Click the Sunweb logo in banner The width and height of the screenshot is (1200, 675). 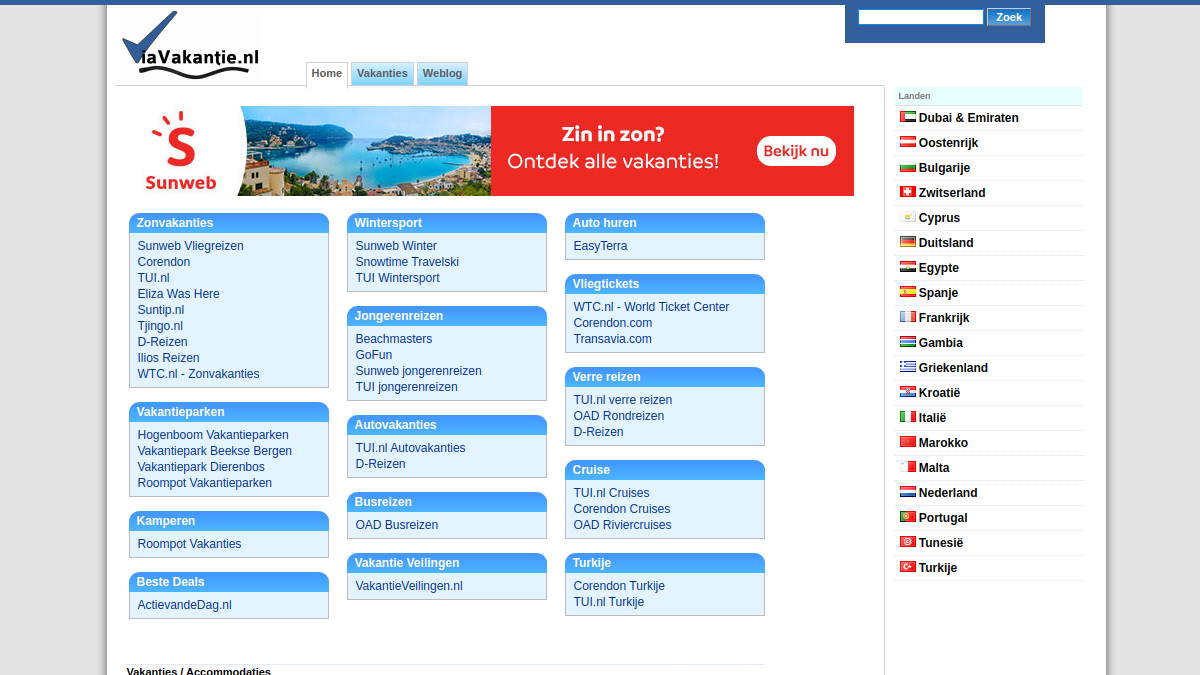pos(180,151)
